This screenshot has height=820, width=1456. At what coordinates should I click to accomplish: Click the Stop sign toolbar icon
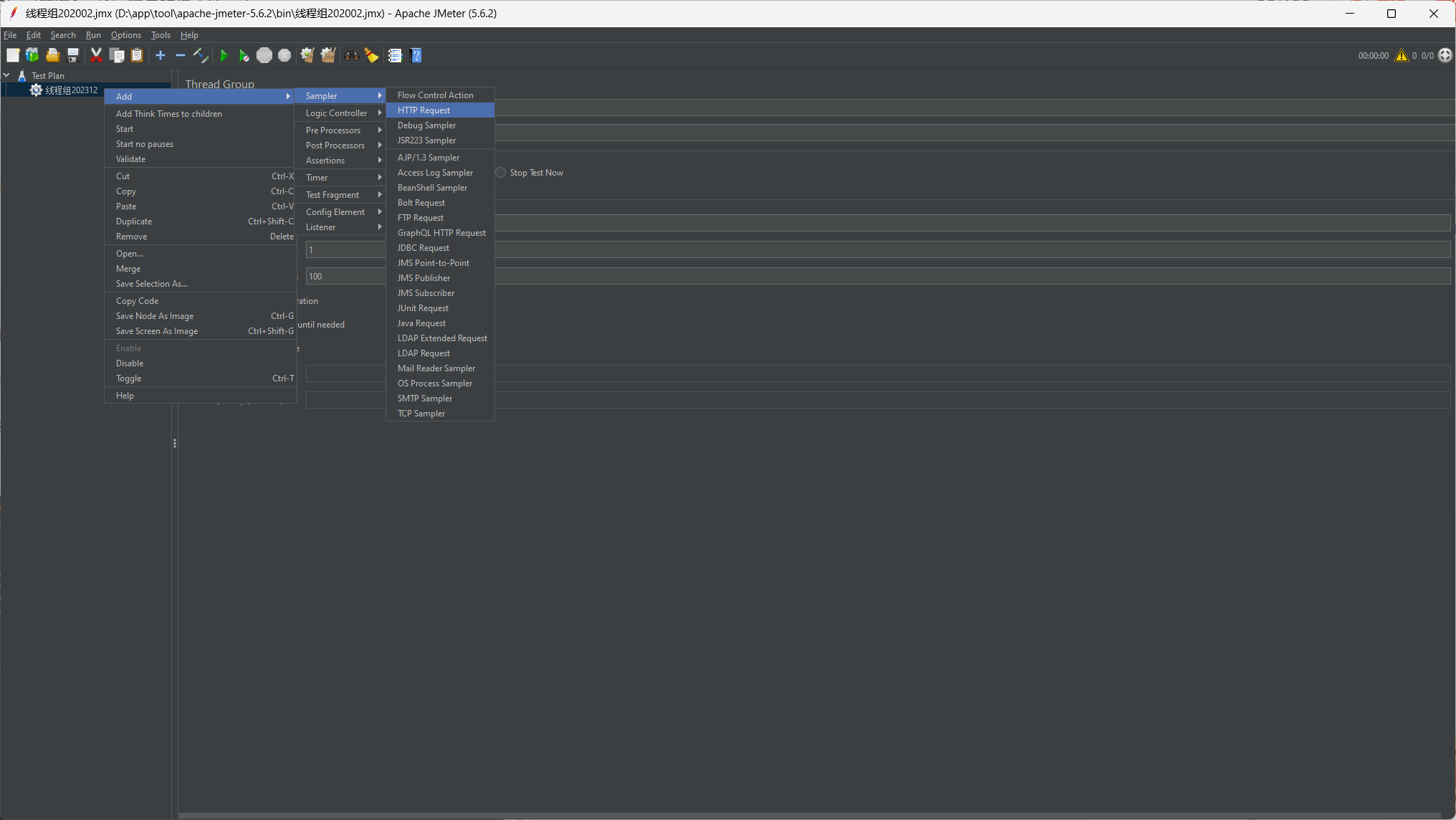pyautogui.click(x=264, y=55)
